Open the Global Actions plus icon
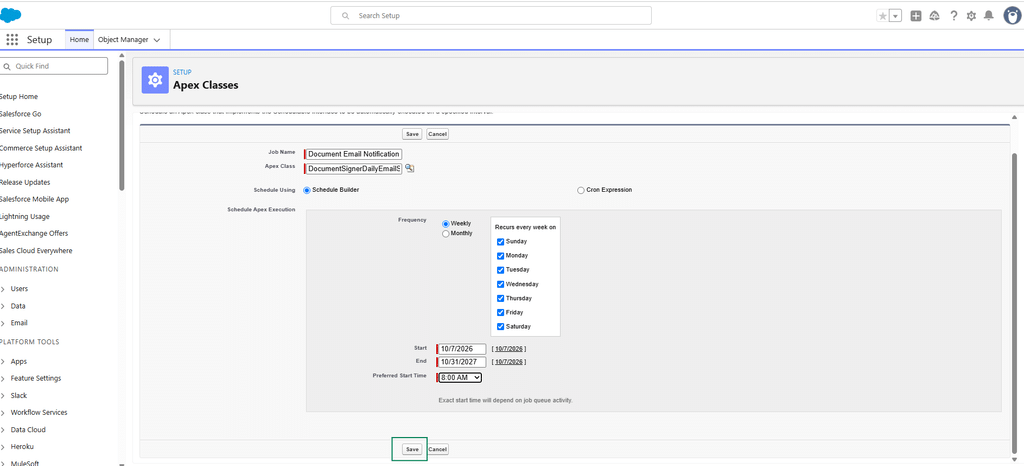Viewport: 1024px width, 466px height. 916,16
